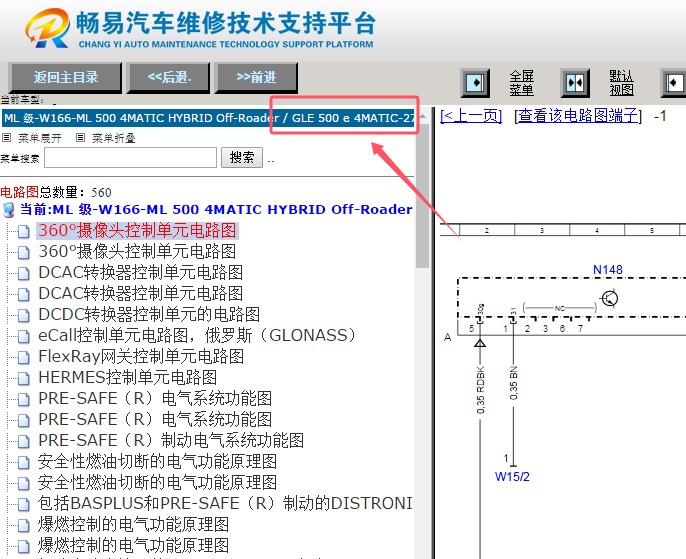Click page icon beside FlexRay网关控制单元电路图

pos(24,357)
